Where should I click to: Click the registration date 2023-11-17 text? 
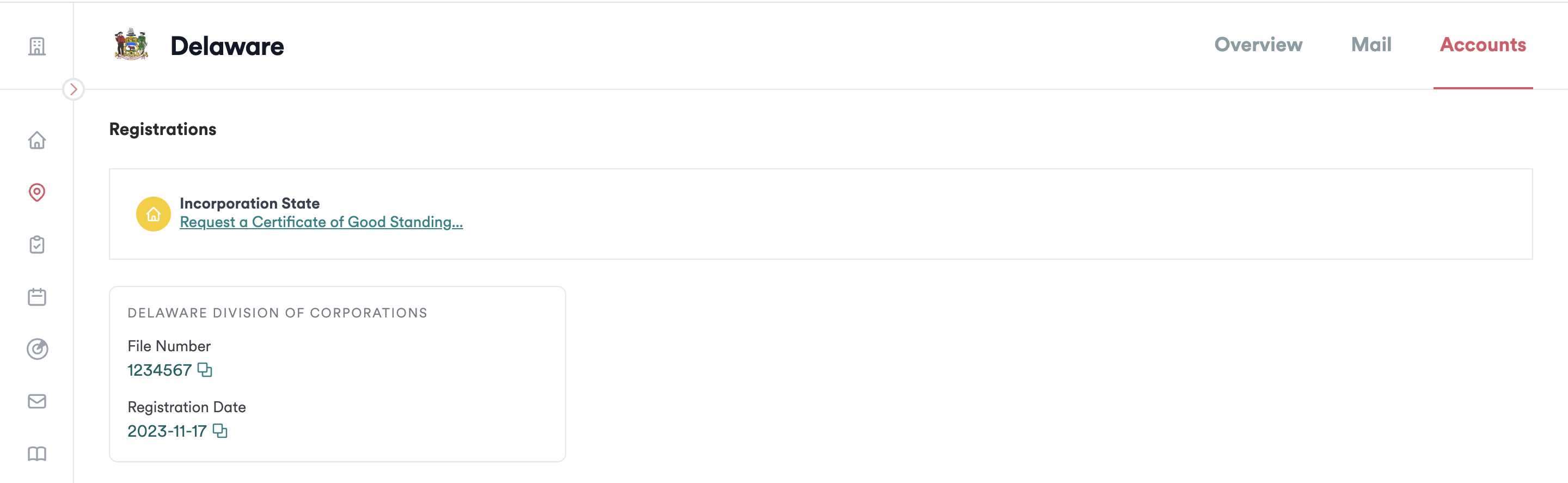[x=167, y=431]
